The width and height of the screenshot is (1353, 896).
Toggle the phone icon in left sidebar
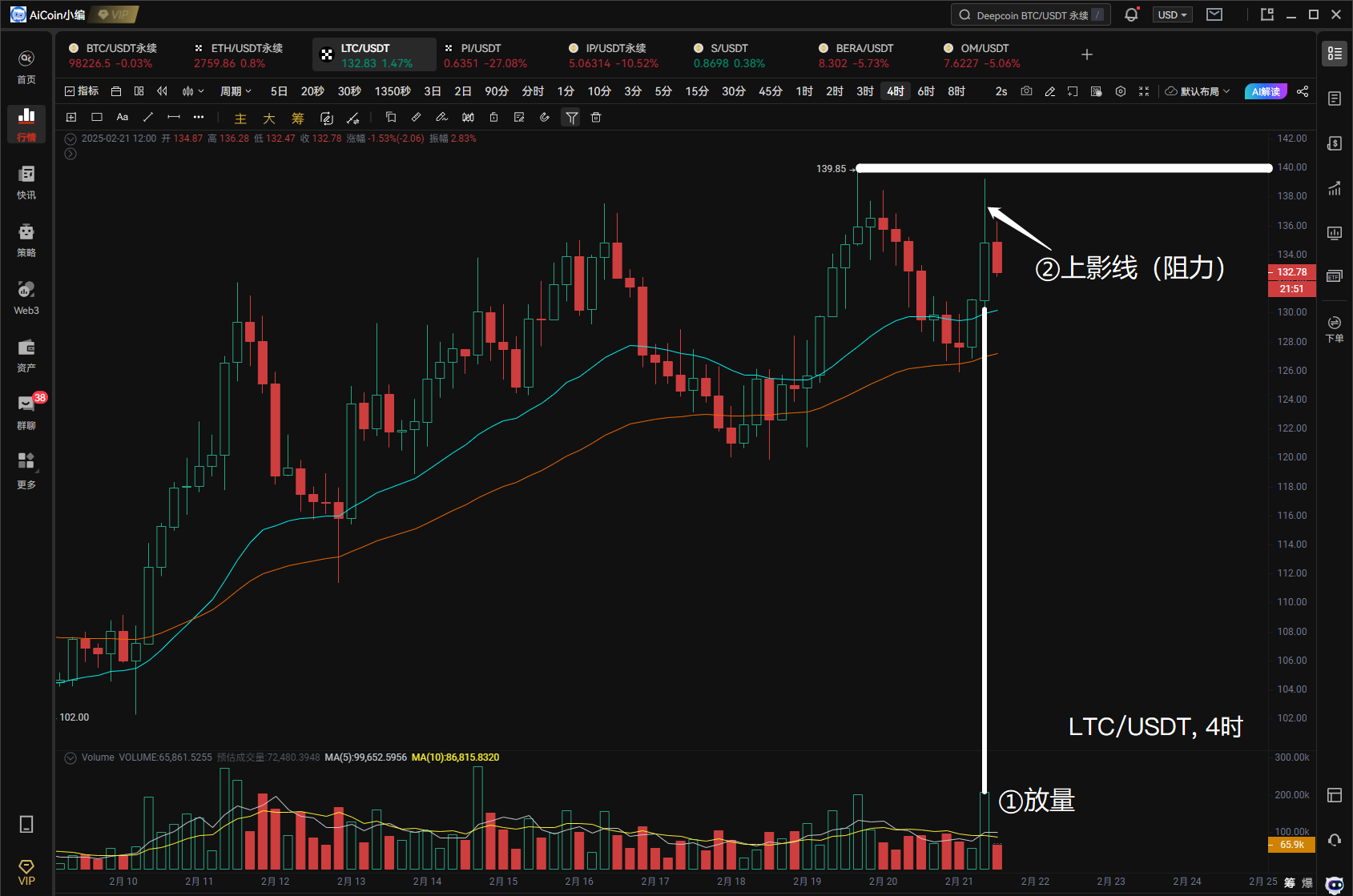tap(26, 824)
